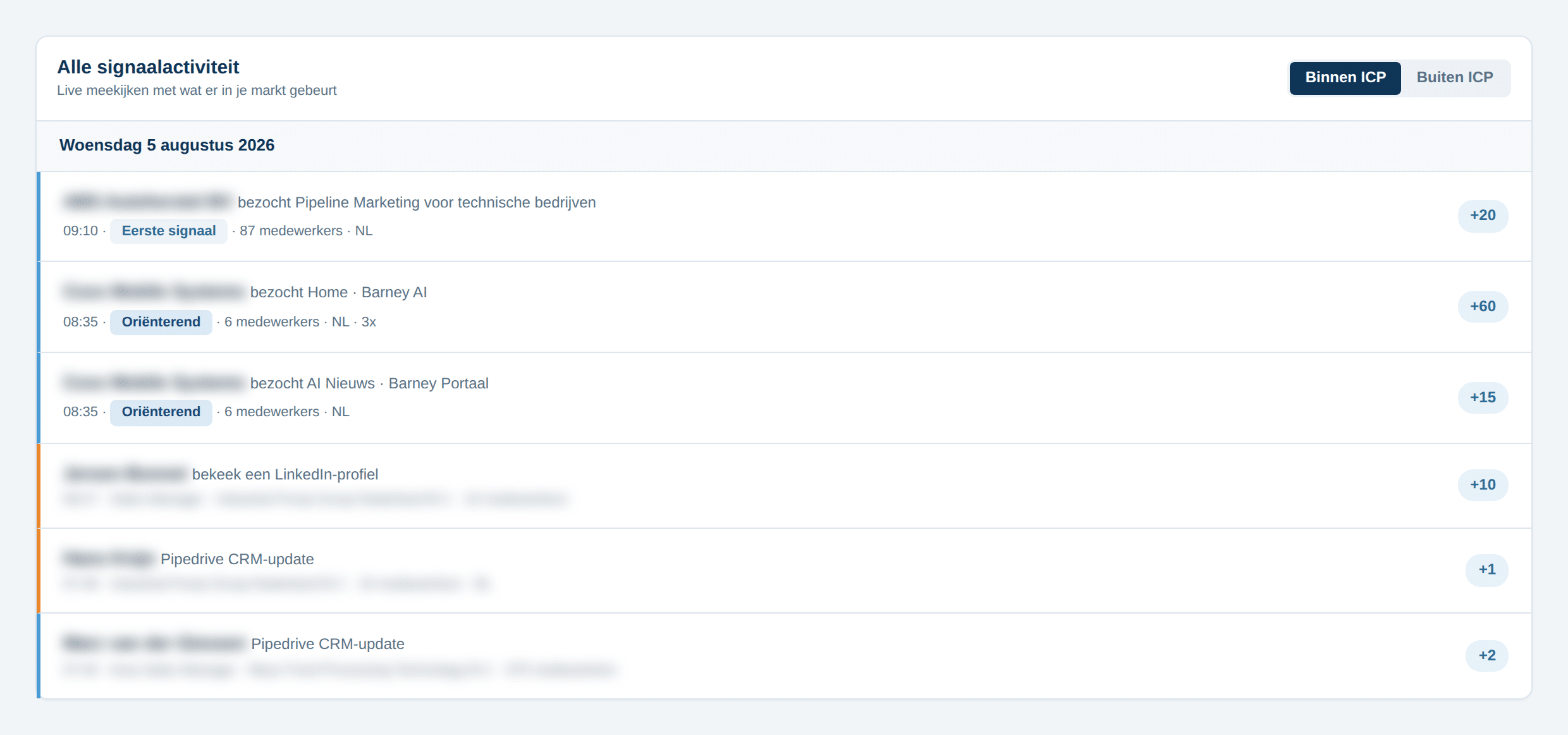Open the Pipeline Marketing visit entry

coord(784,216)
